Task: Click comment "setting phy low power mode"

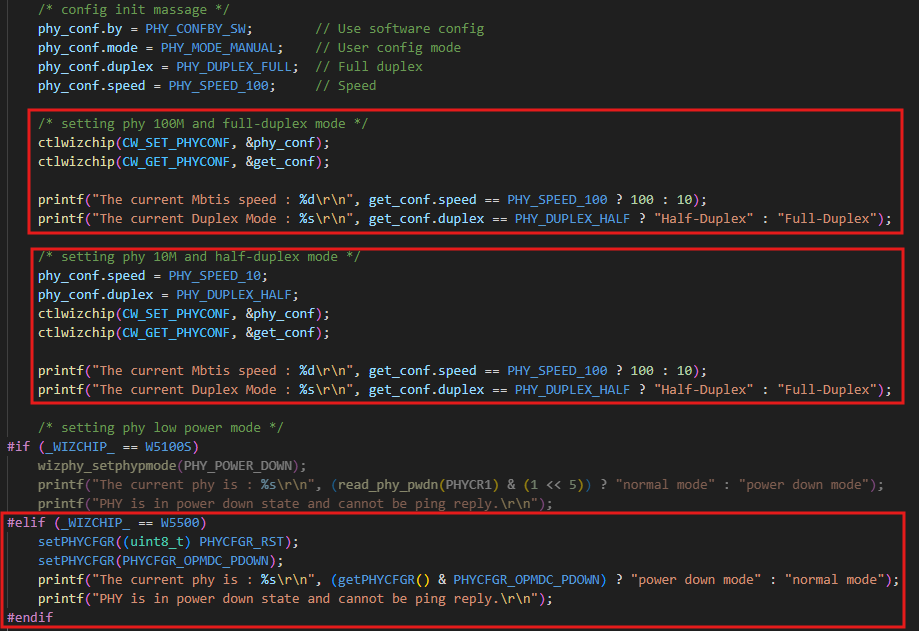Action: click(x=161, y=428)
